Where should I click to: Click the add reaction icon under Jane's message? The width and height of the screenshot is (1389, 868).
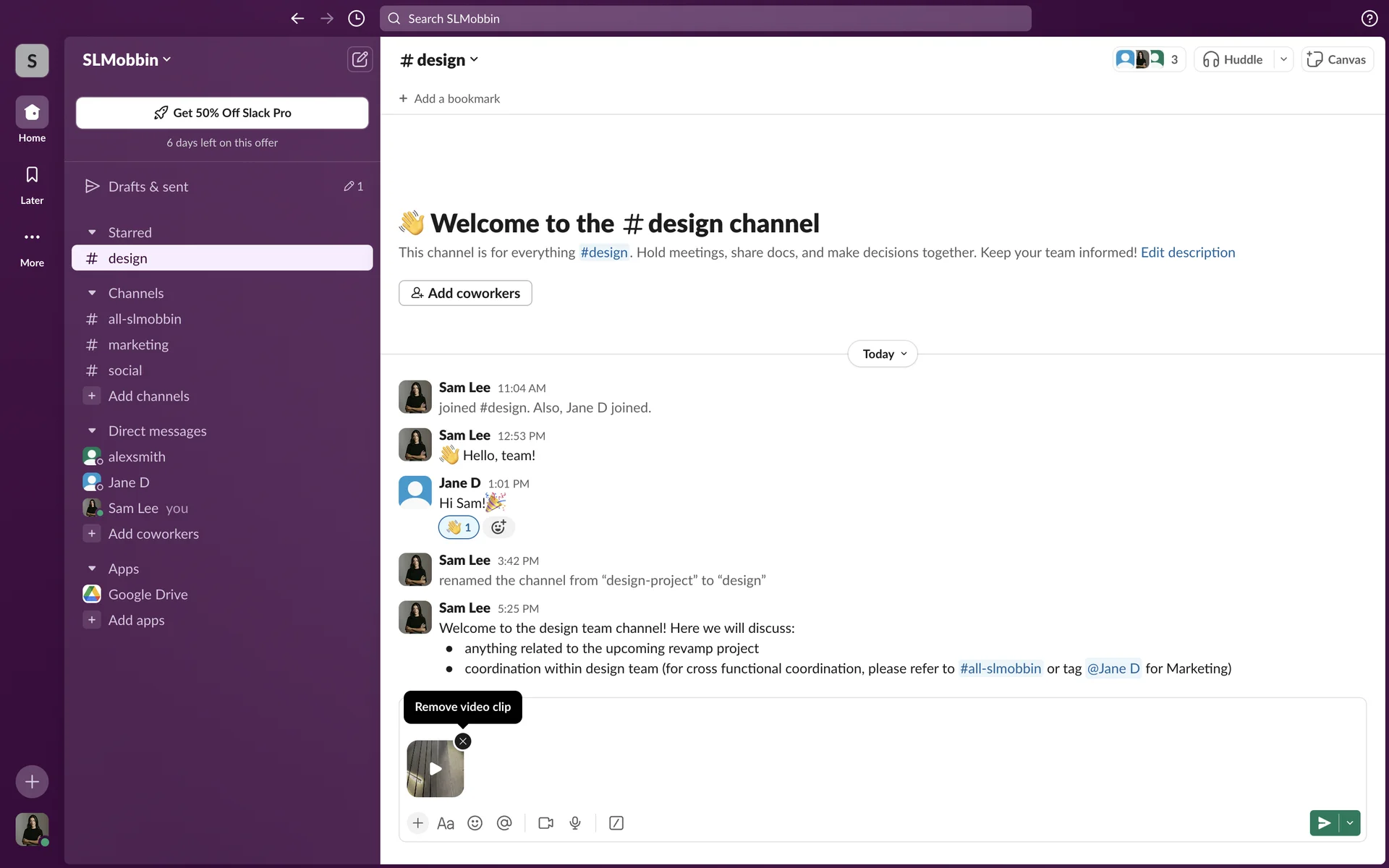coord(498,527)
